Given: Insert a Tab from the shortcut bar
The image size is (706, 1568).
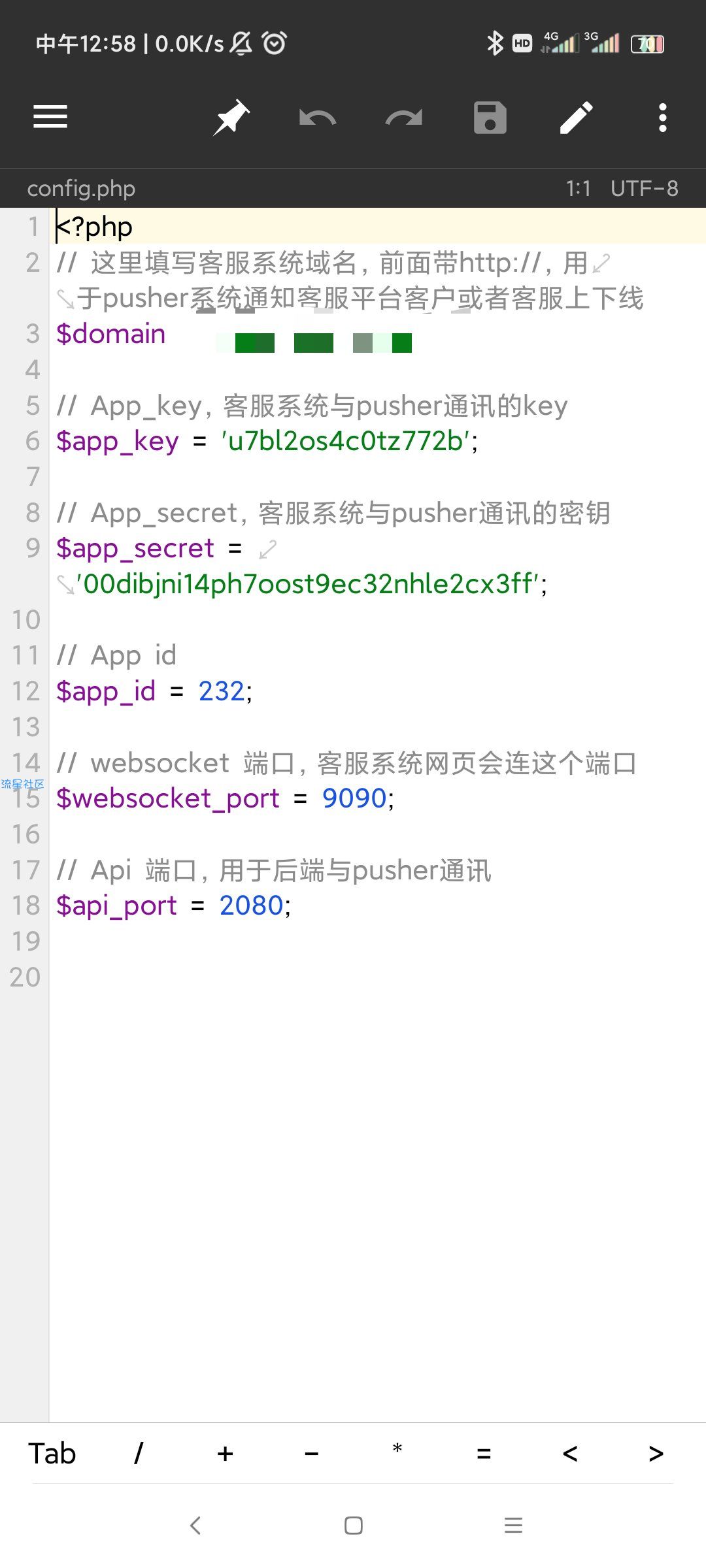Looking at the screenshot, I should coord(52,1454).
